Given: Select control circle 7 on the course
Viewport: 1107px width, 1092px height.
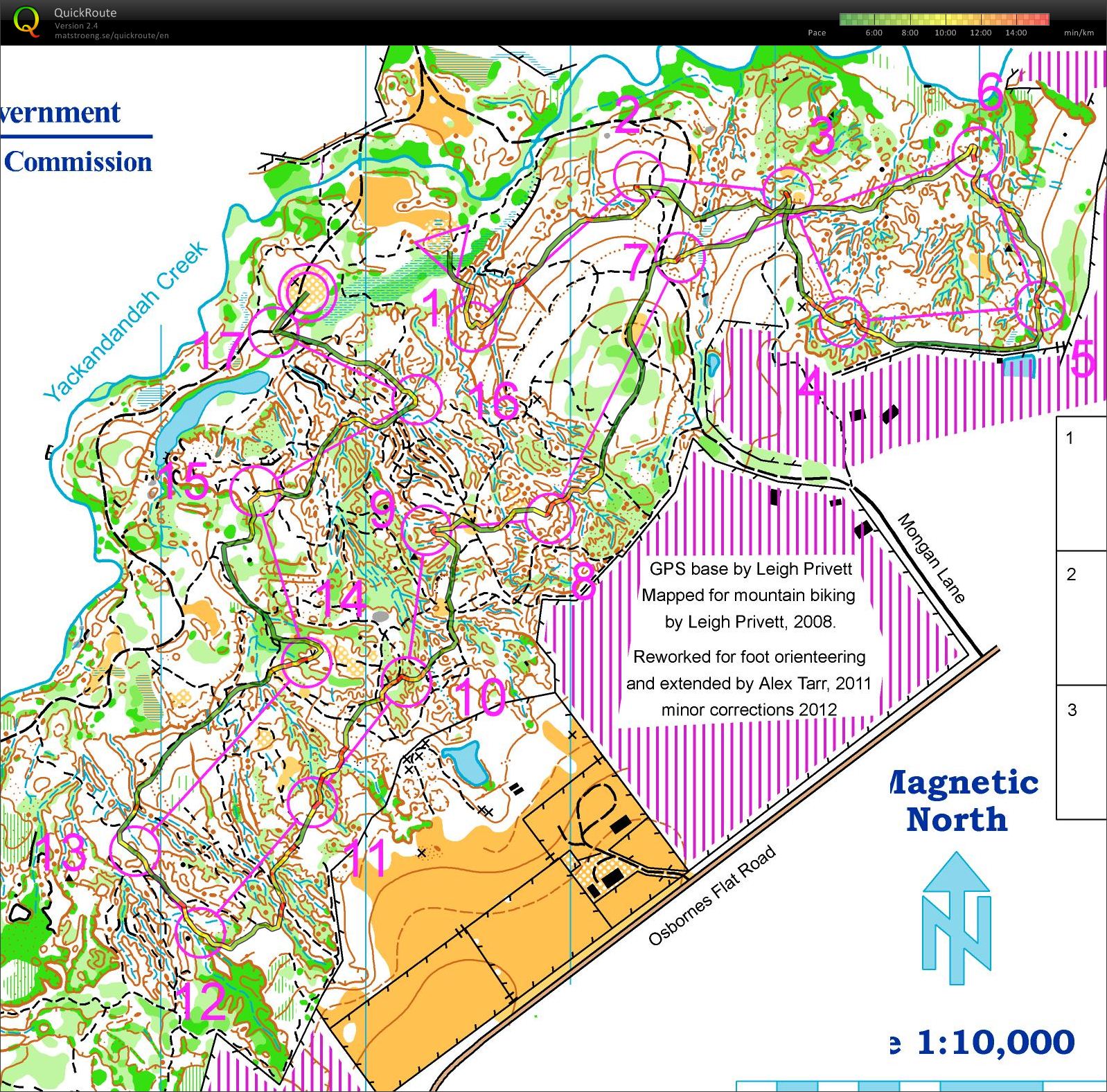Looking at the screenshot, I should (x=680, y=258).
